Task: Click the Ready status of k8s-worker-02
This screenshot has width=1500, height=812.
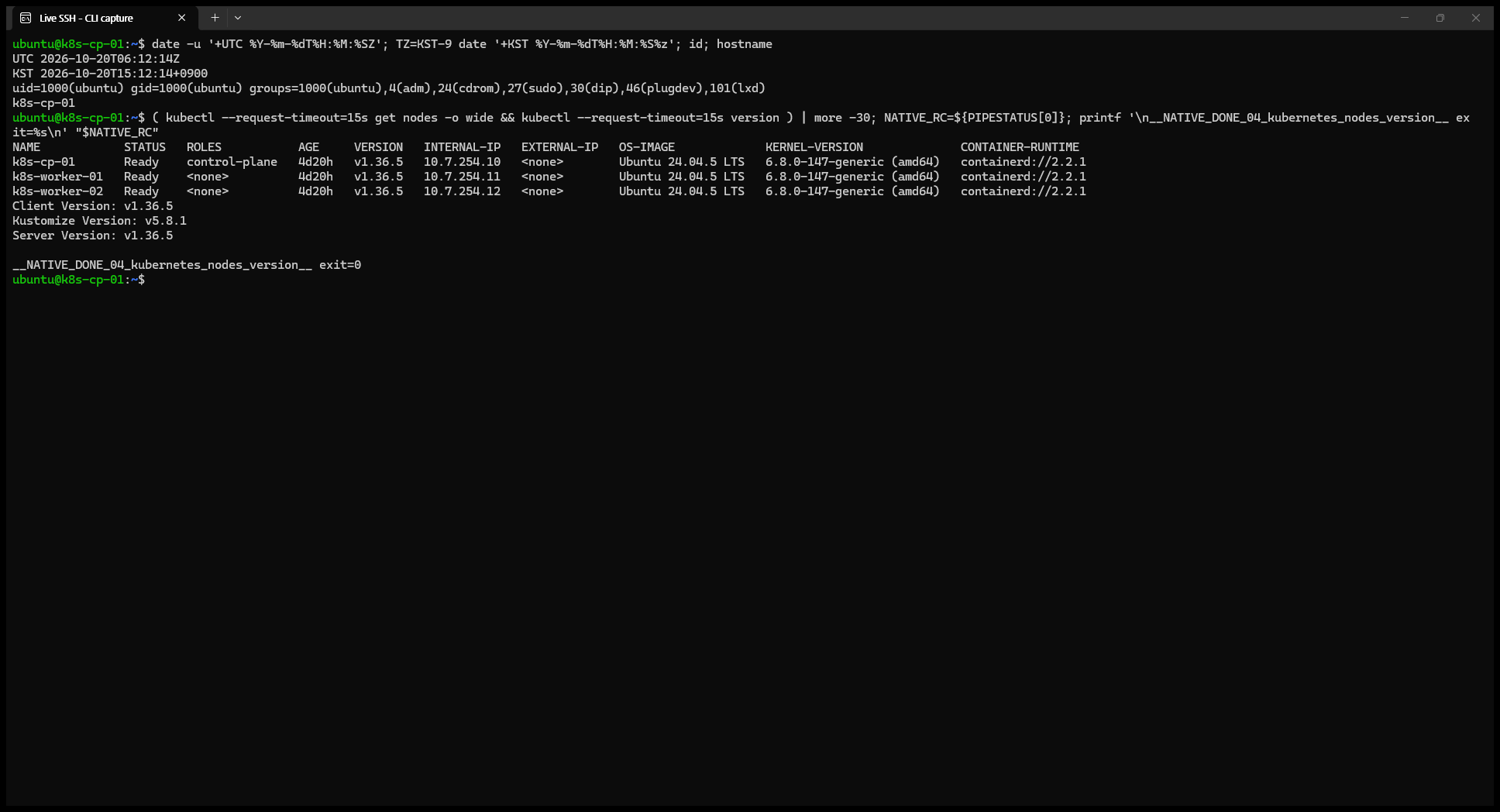Action: pyautogui.click(x=141, y=191)
